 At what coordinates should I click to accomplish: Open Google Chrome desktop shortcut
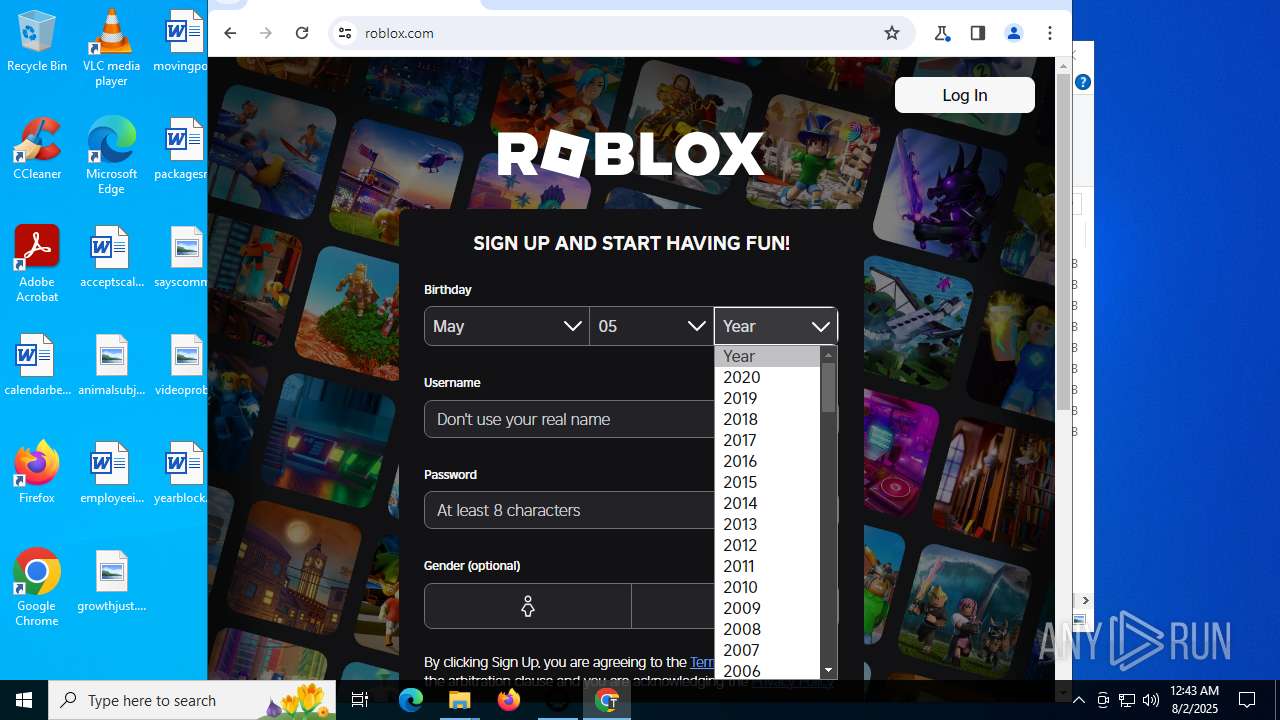[x=37, y=588]
